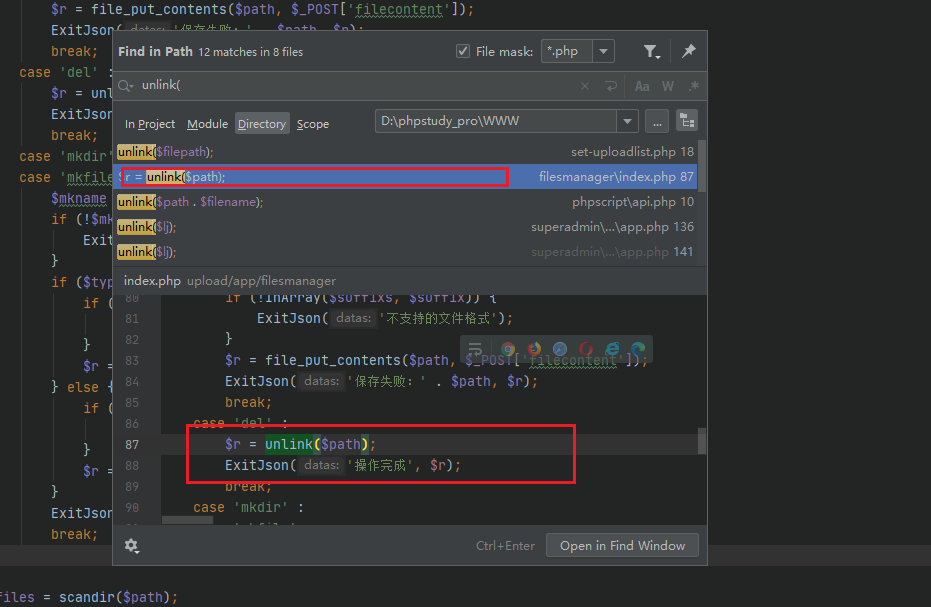
Task: Open the filter search results menu
Action: pos(651,51)
